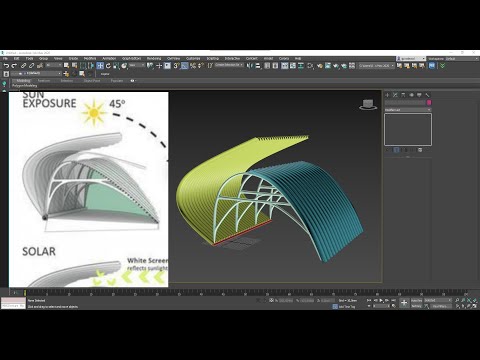
Task: Toggle Set Key mode
Action: tap(416, 306)
